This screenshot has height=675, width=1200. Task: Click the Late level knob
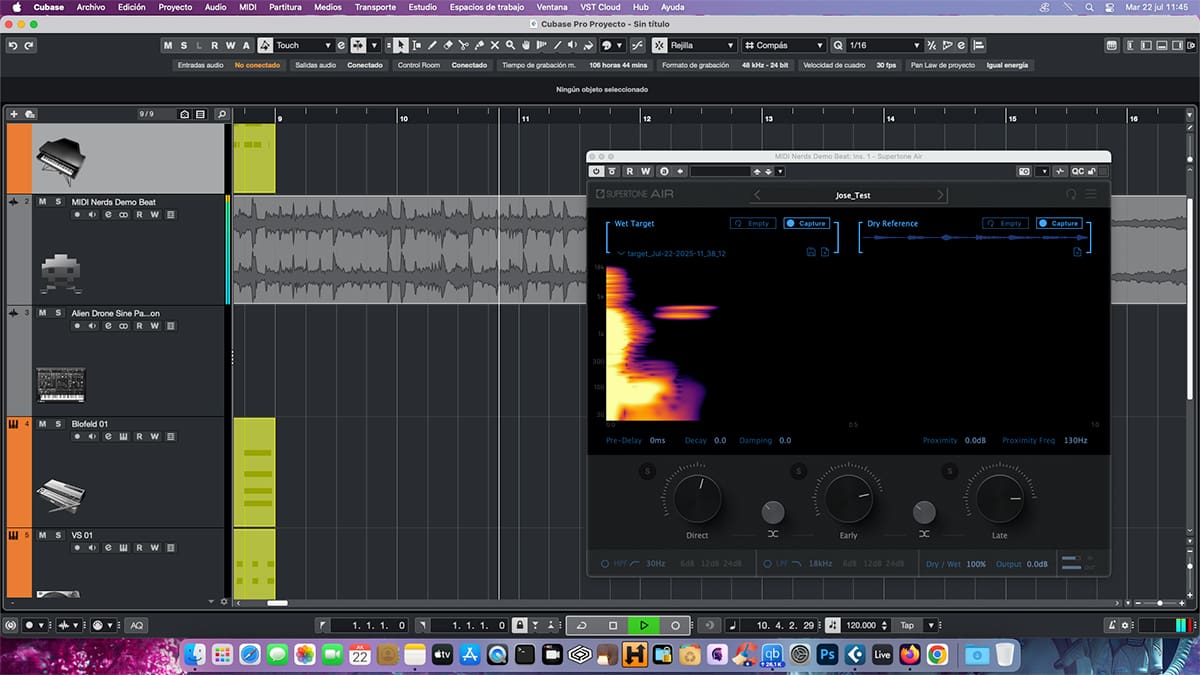pyautogui.click(x=999, y=499)
